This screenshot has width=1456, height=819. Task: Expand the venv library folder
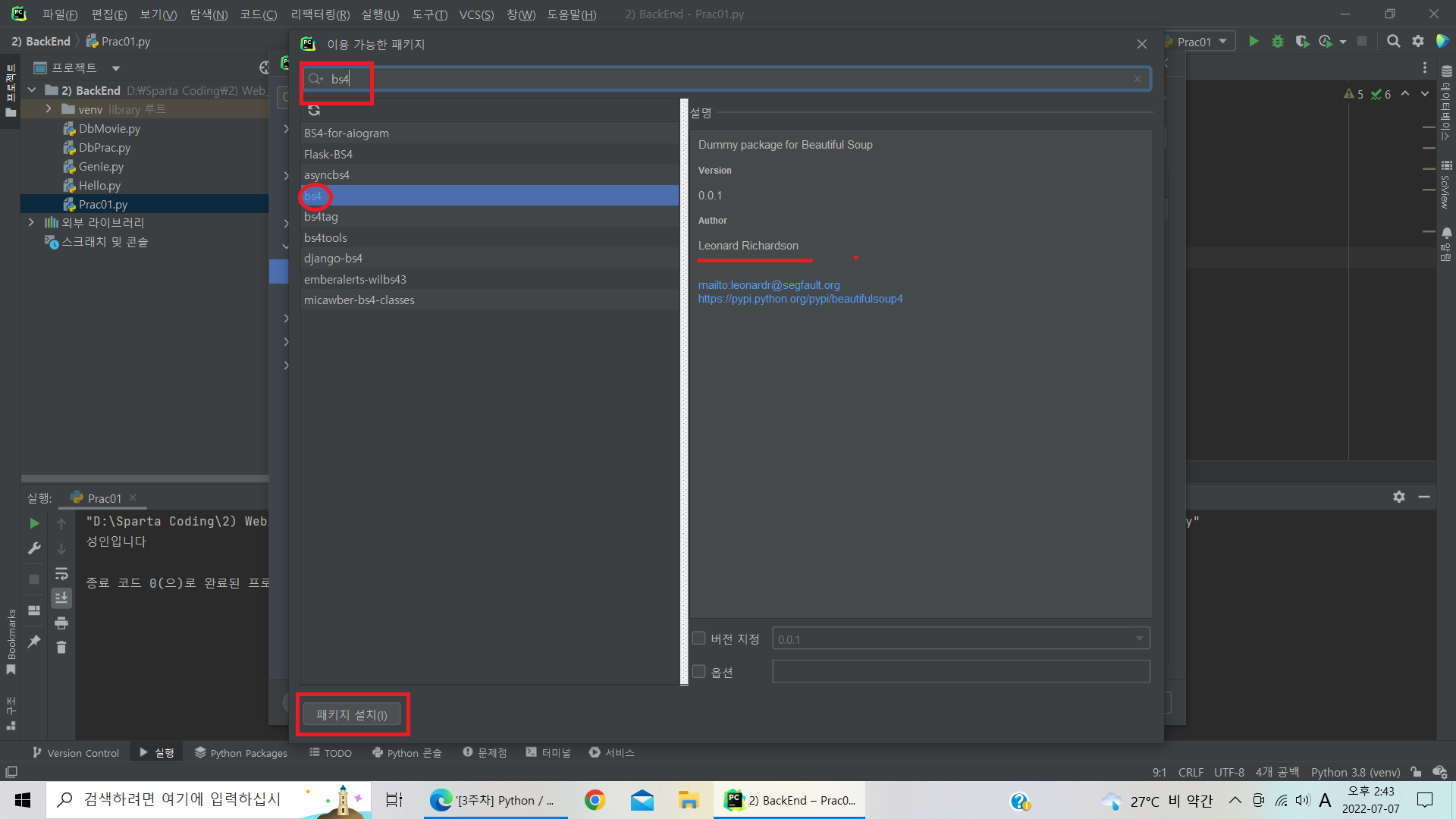click(49, 109)
